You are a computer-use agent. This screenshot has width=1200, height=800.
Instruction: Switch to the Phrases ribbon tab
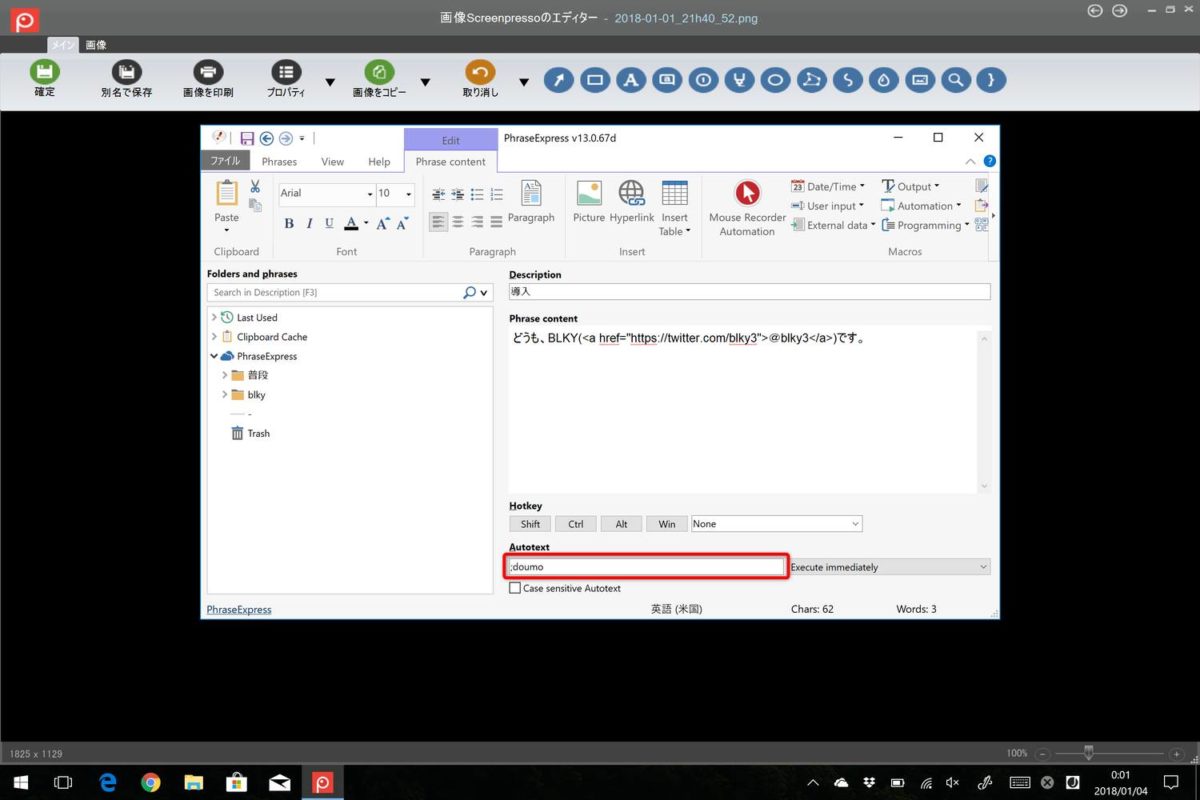pos(279,161)
